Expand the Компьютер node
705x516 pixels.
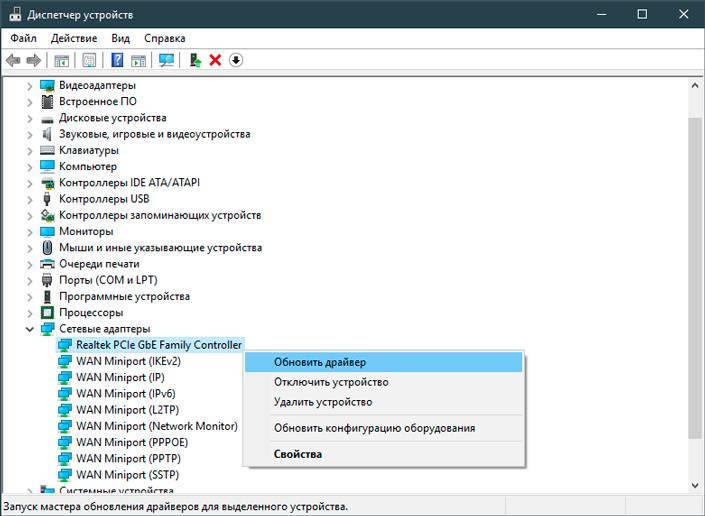click(x=30, y=167)
